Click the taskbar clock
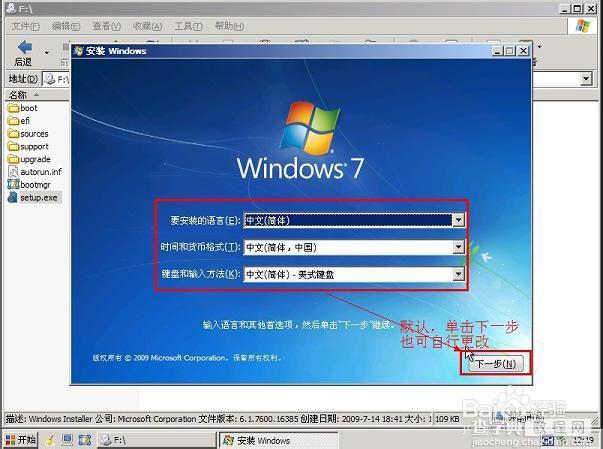603x449 pixels. (583, 440)
